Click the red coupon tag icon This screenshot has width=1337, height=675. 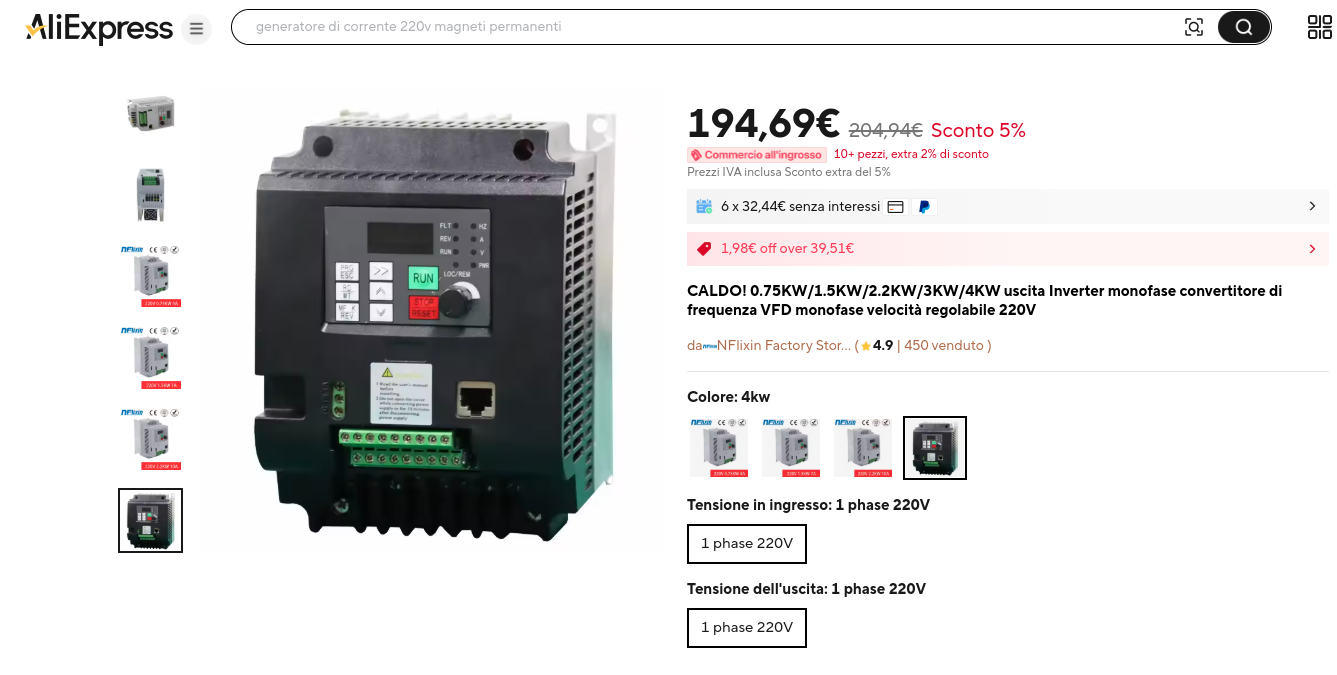pos(704,249)
